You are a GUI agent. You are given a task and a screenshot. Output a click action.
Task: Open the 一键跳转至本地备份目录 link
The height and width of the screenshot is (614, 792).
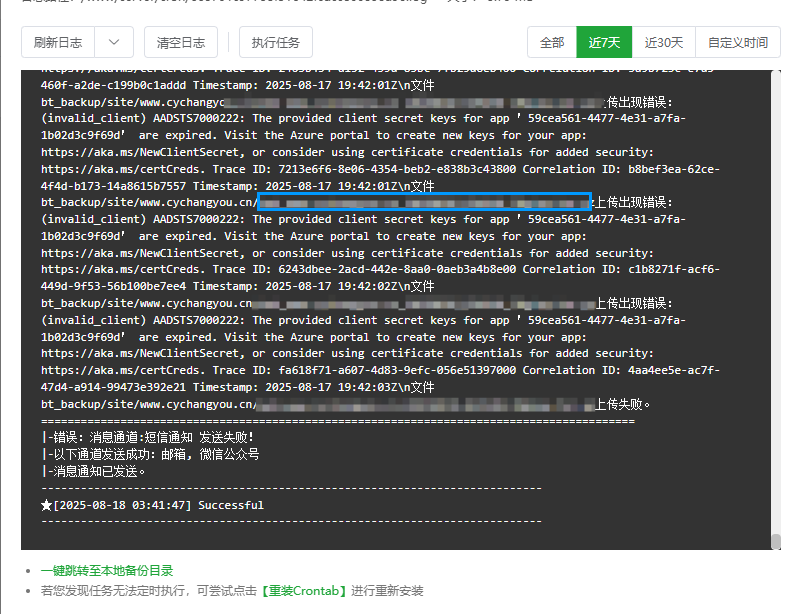click(x=107, y=571)
